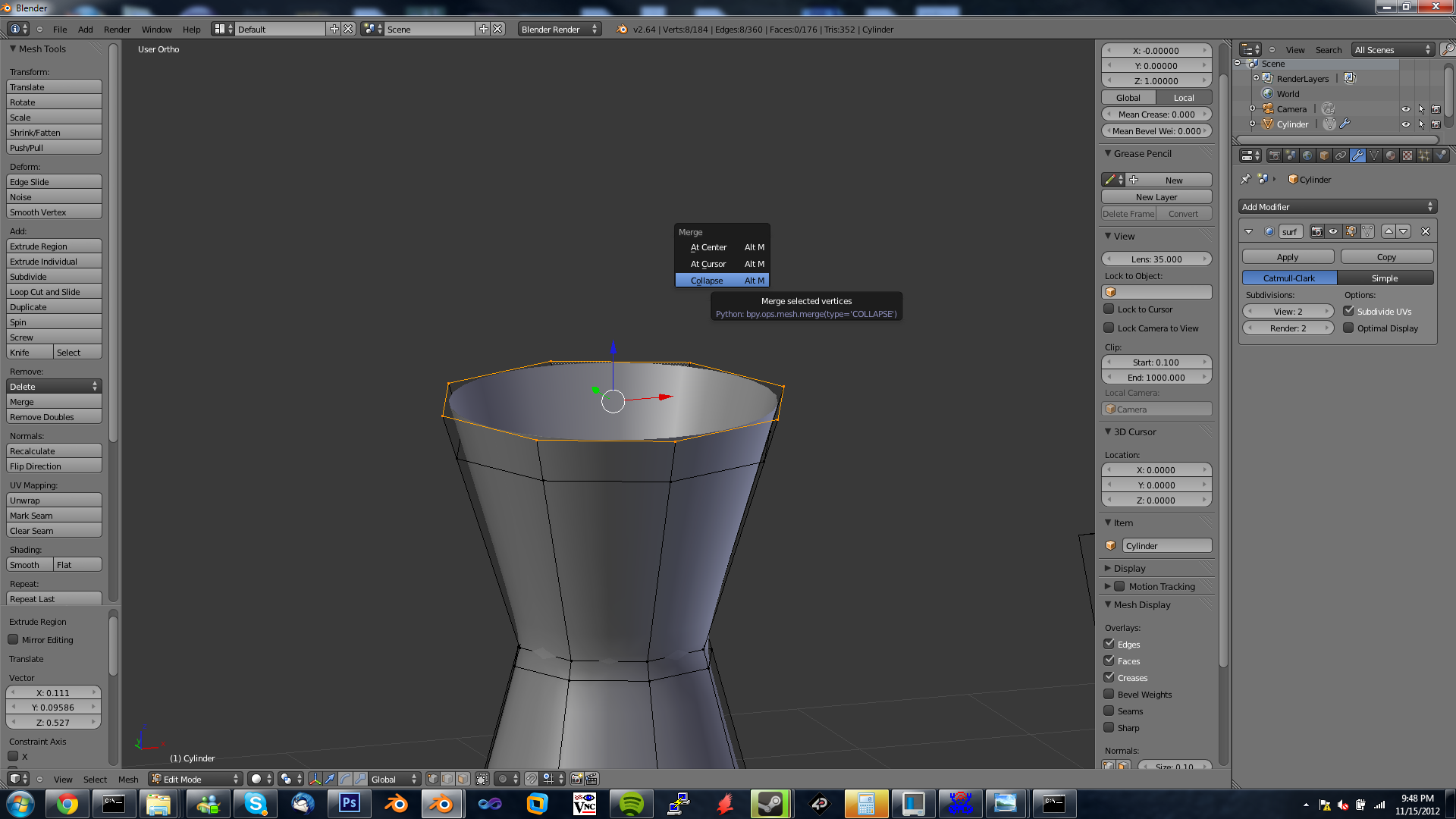Select Catmull-Clark subdivision type

[1289, 278]
